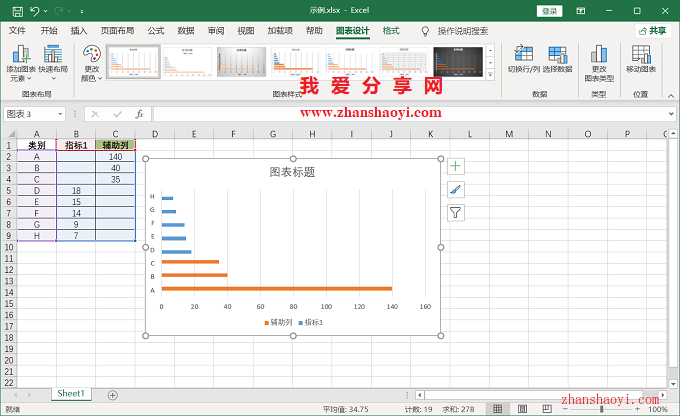680x416 pixels.
Task: Open the View tab
Action: tap(246, 31)
